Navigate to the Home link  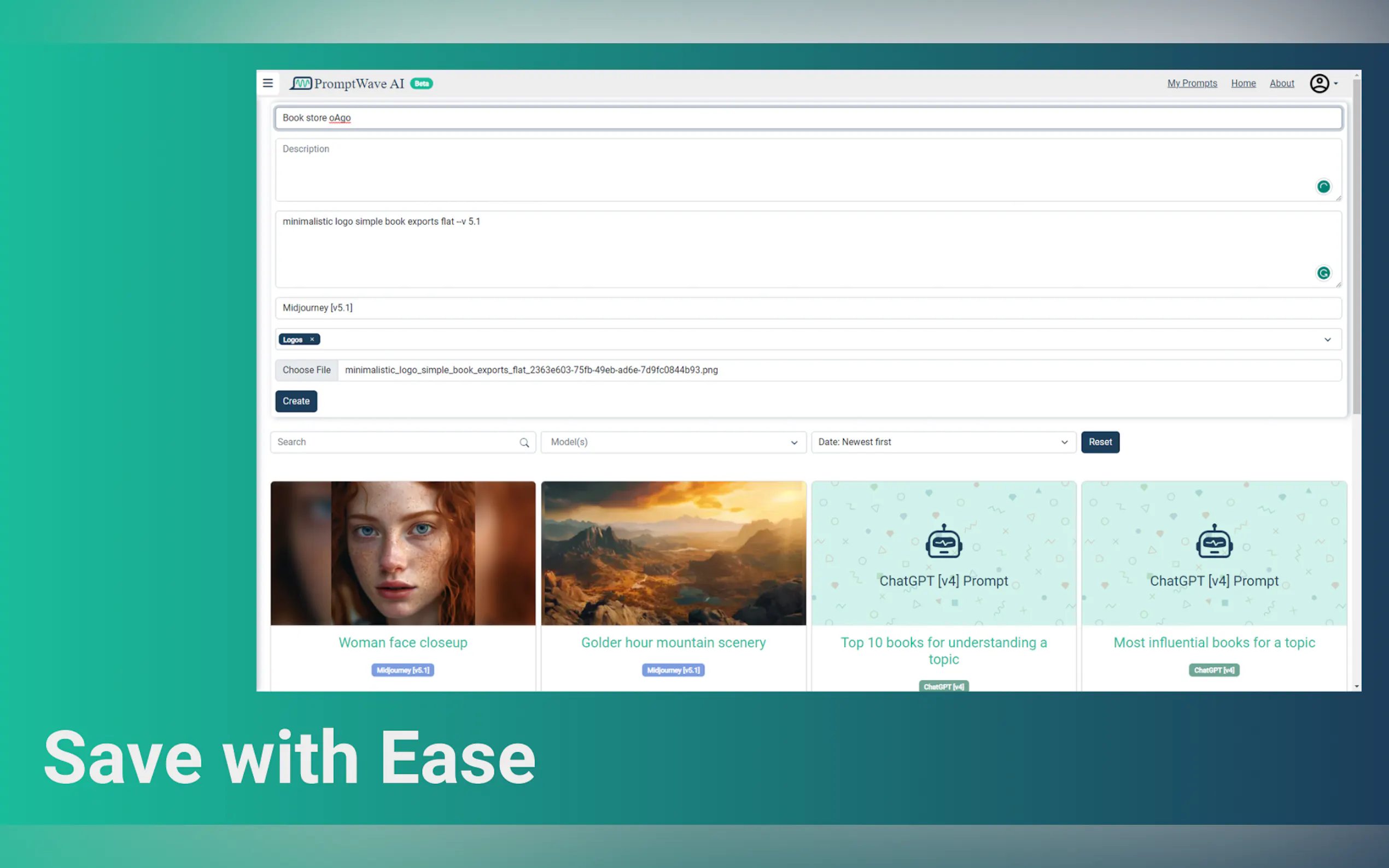[1242, 84]
